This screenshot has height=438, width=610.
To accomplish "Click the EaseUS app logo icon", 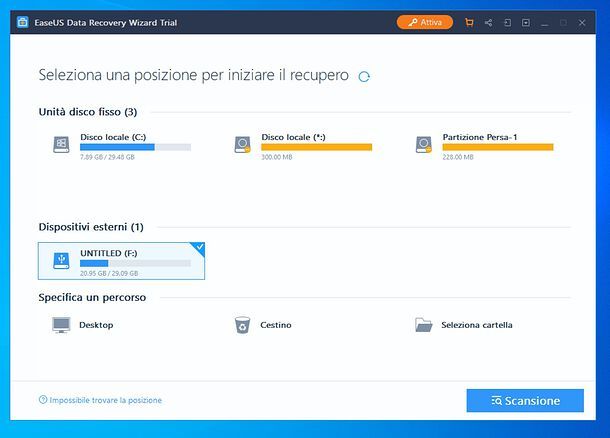I will (23, 22).
